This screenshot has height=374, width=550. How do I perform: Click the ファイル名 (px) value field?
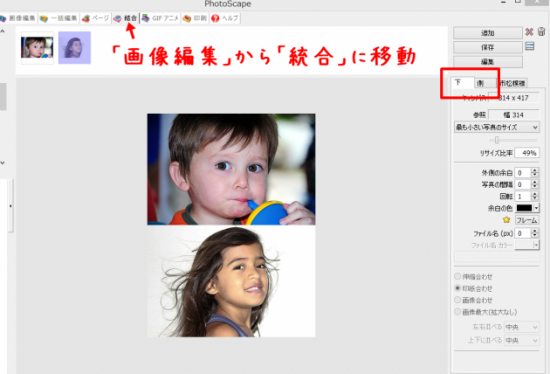(x=523, y=233)
